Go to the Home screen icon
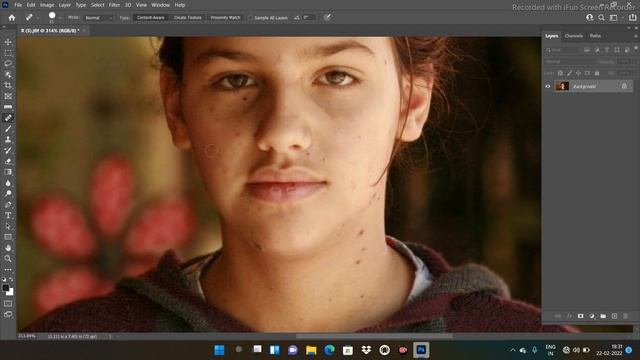This screenshot has width=640, height=360. coord(12,18)
